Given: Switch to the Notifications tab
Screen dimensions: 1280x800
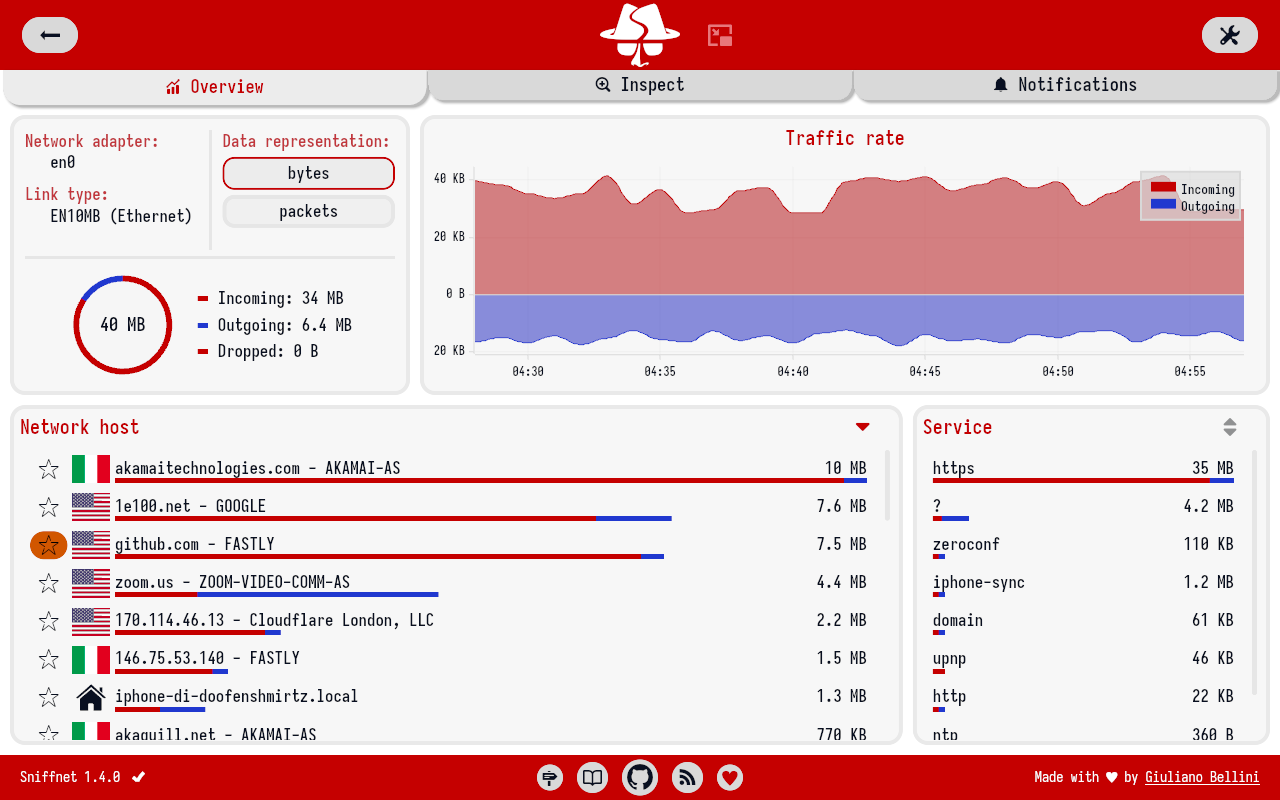Looking at the screenshot, I should click(x=1066, y=85).
